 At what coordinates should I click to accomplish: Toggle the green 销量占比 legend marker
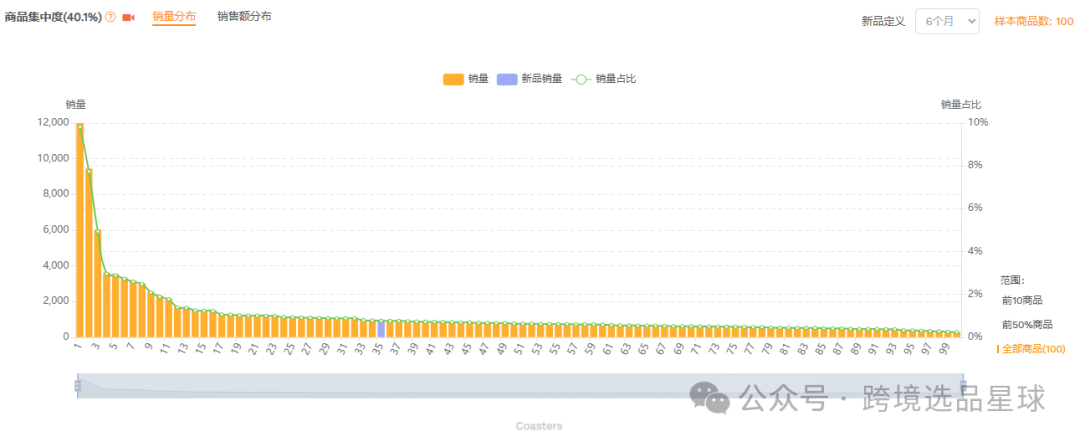581,79
